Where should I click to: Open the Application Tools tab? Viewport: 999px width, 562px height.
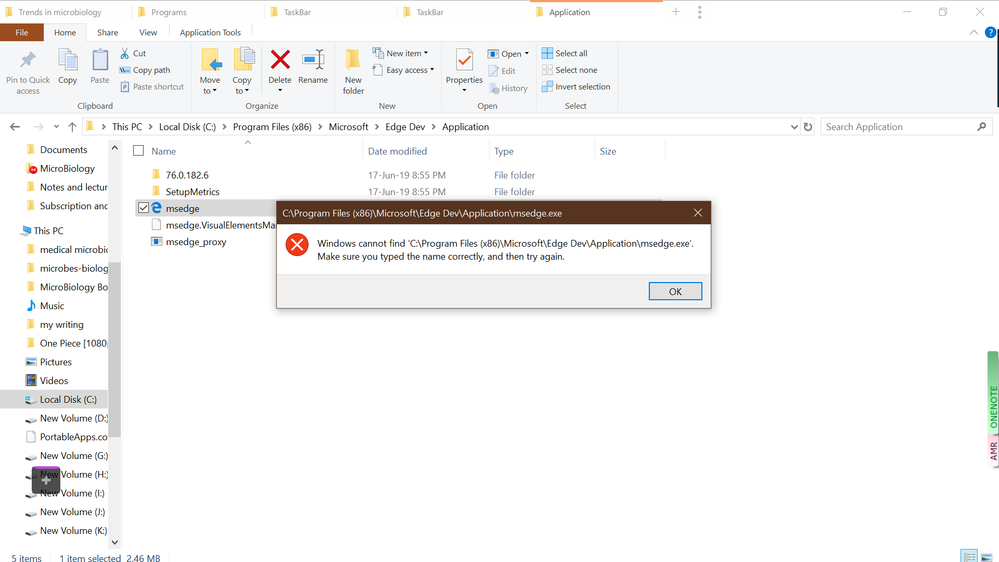tap(210, 32)
